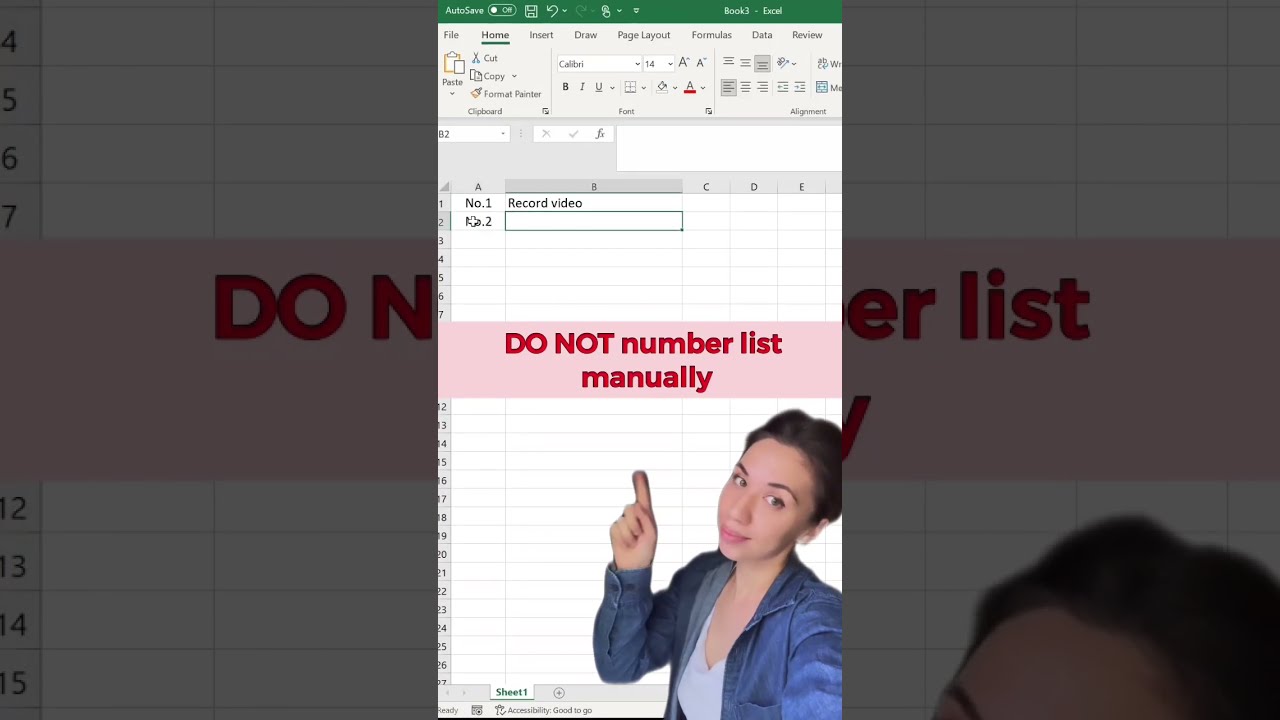Image resolution: width=1280 pixels, height=720 pixels.
Task: Click the Merge & Center icon
Action: (822, 88)
